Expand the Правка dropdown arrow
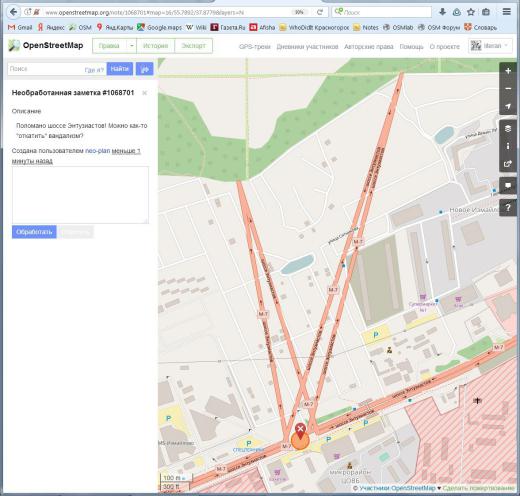 pos(132,46)
